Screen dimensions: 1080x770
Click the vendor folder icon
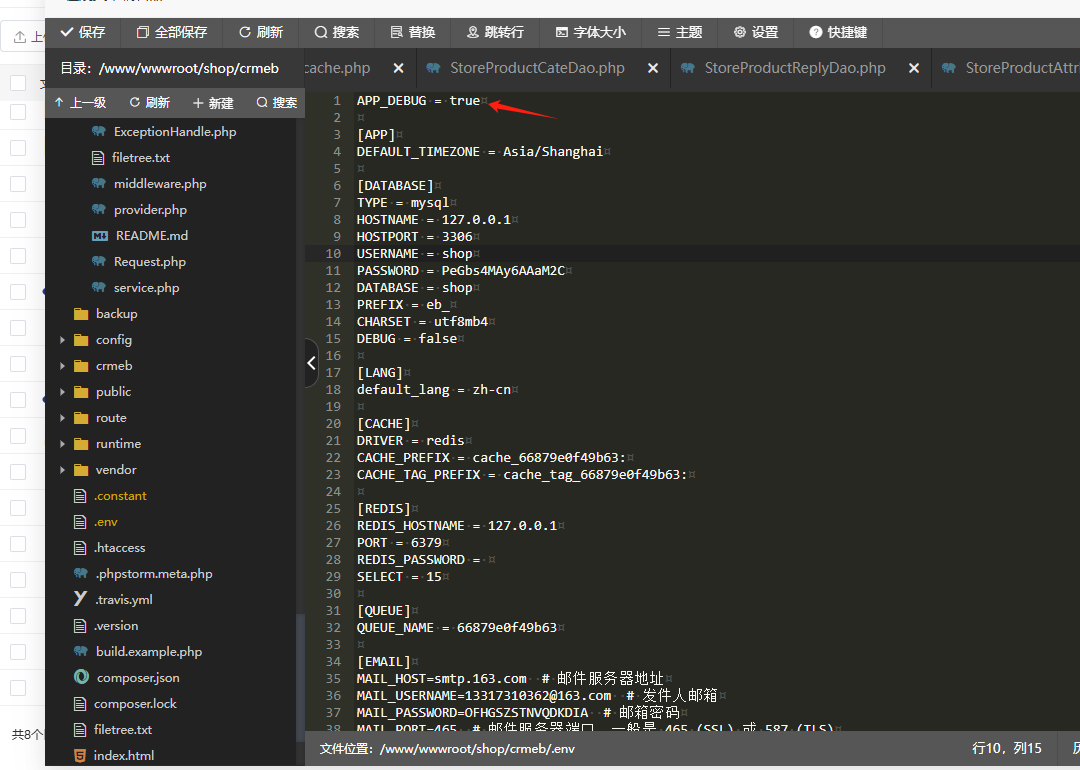pos(81,470)
